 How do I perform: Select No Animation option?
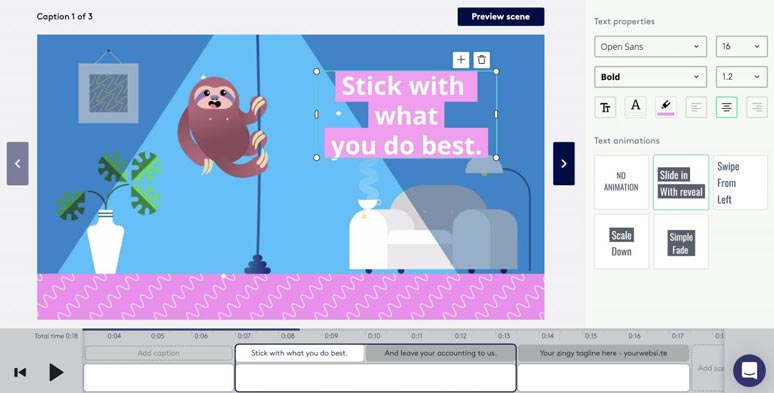point(621,182)
